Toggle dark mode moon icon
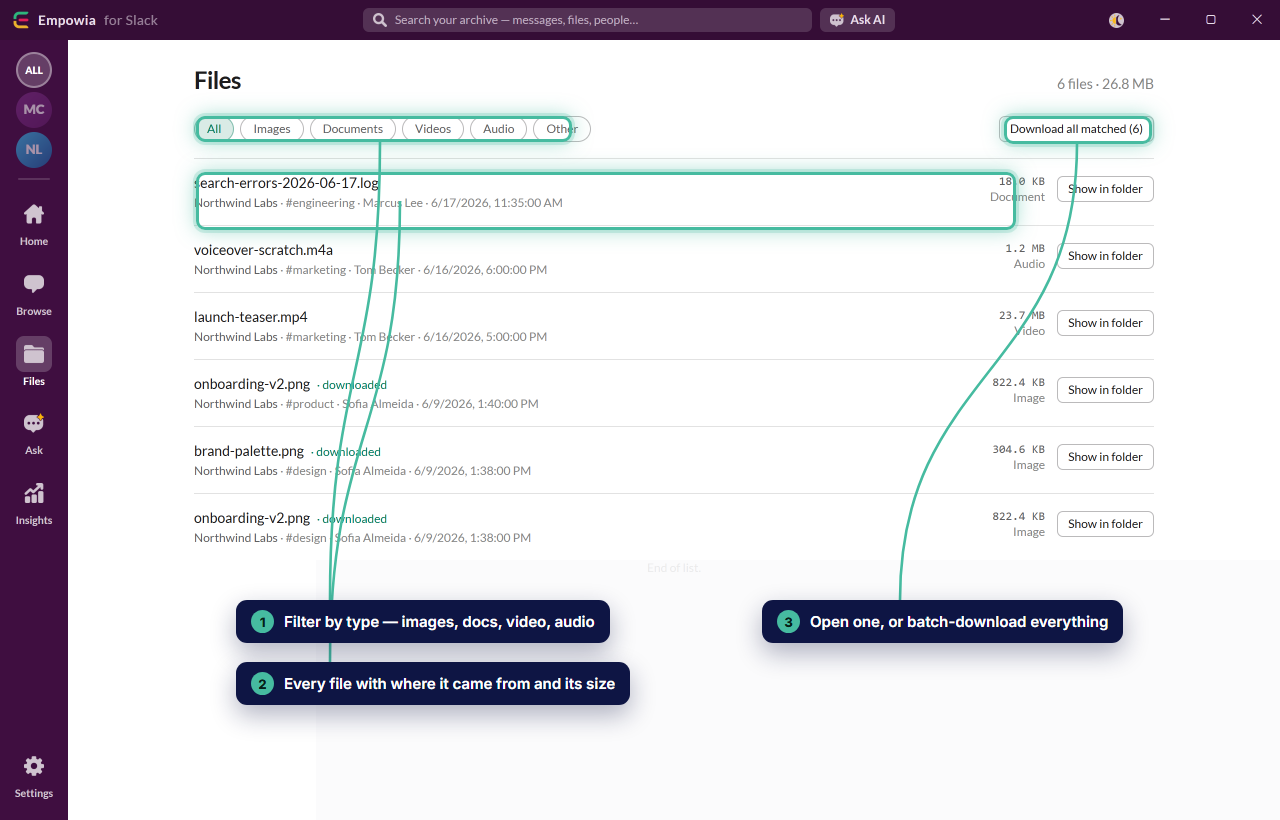The image size is (1280, 820). 1117,20
